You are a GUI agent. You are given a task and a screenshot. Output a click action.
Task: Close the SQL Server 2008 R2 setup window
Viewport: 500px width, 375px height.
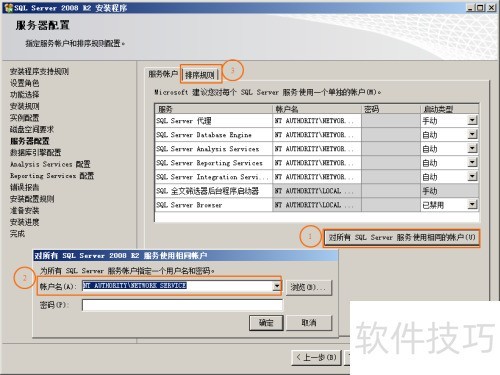491,8
